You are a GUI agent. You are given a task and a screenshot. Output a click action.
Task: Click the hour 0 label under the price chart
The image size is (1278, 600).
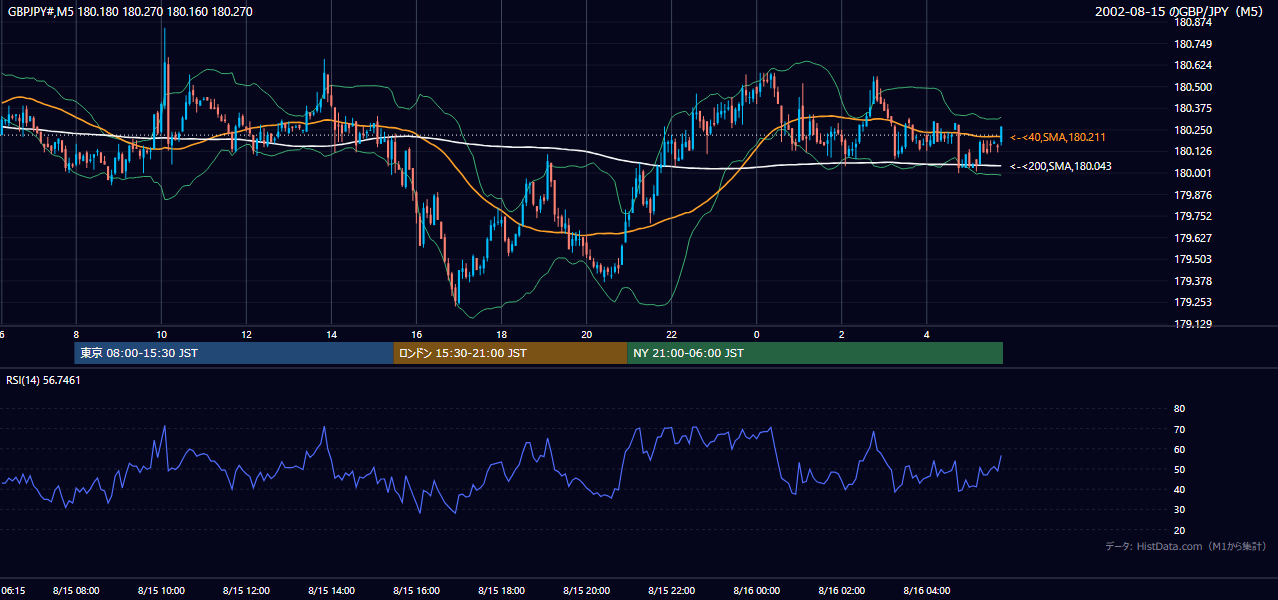point(757,334)
